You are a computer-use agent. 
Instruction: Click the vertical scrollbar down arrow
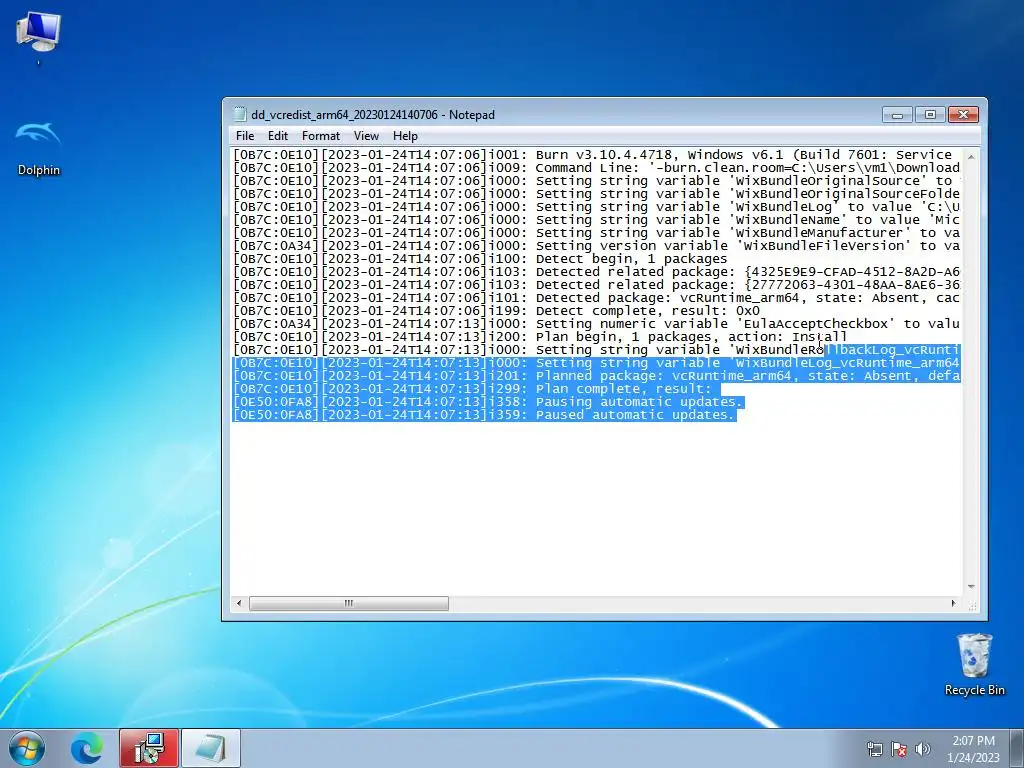click(x=970, y=586)
